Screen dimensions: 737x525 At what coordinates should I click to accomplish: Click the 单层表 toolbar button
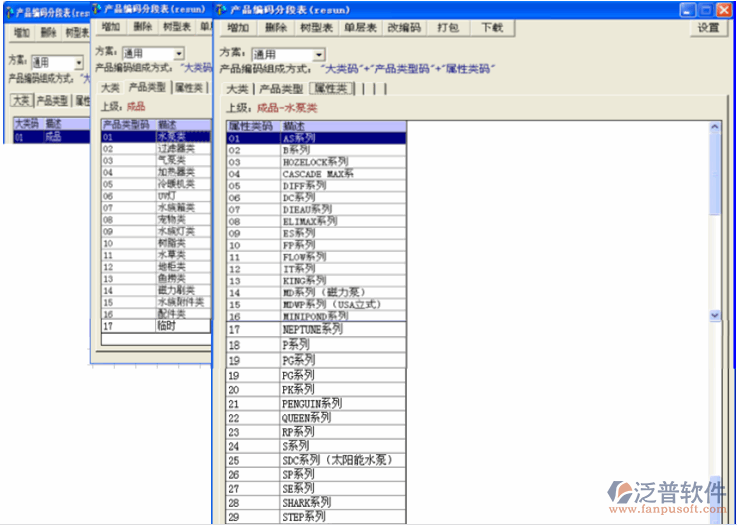361,28
